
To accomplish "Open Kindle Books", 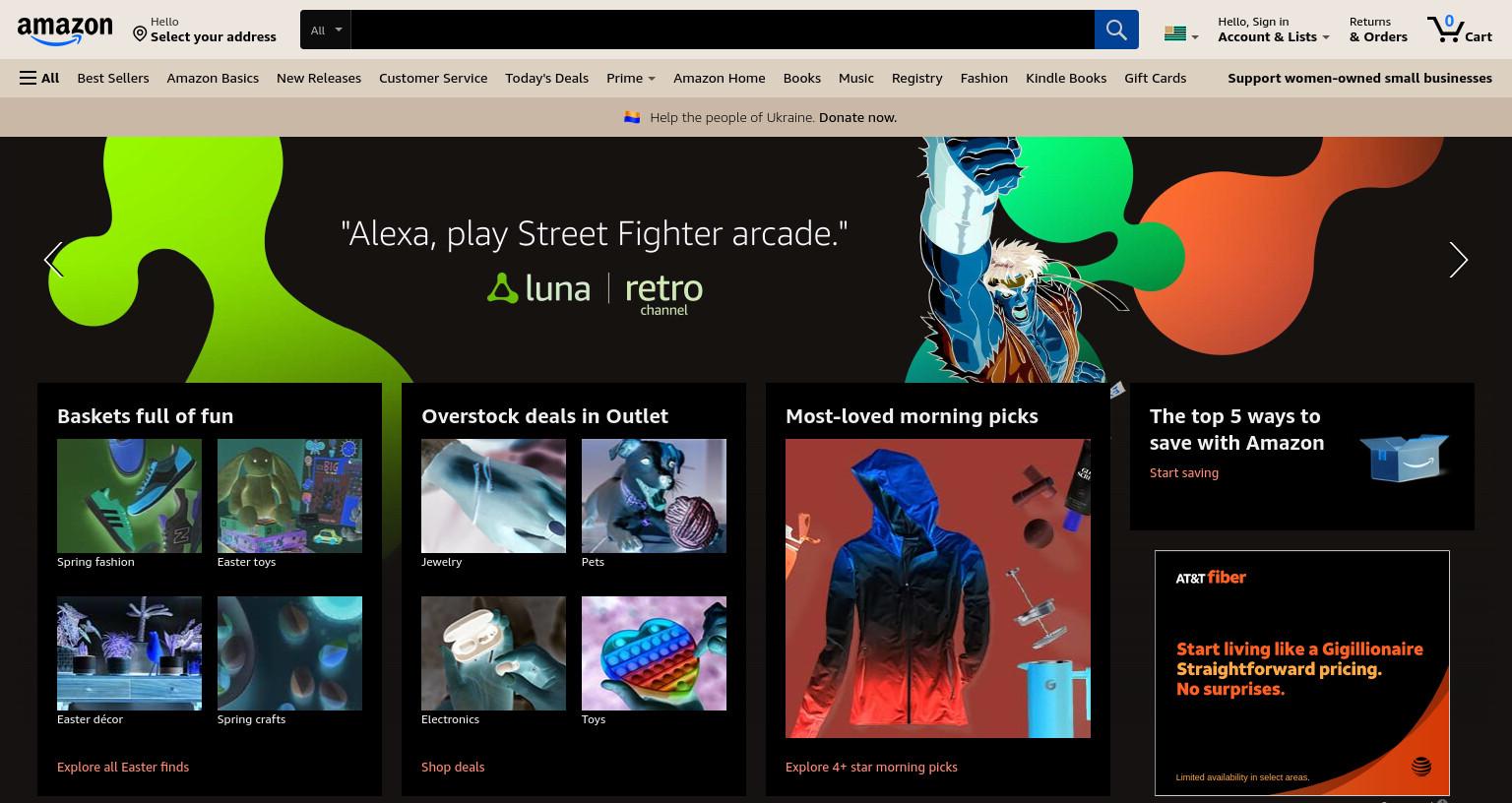I will [1066, 78].
